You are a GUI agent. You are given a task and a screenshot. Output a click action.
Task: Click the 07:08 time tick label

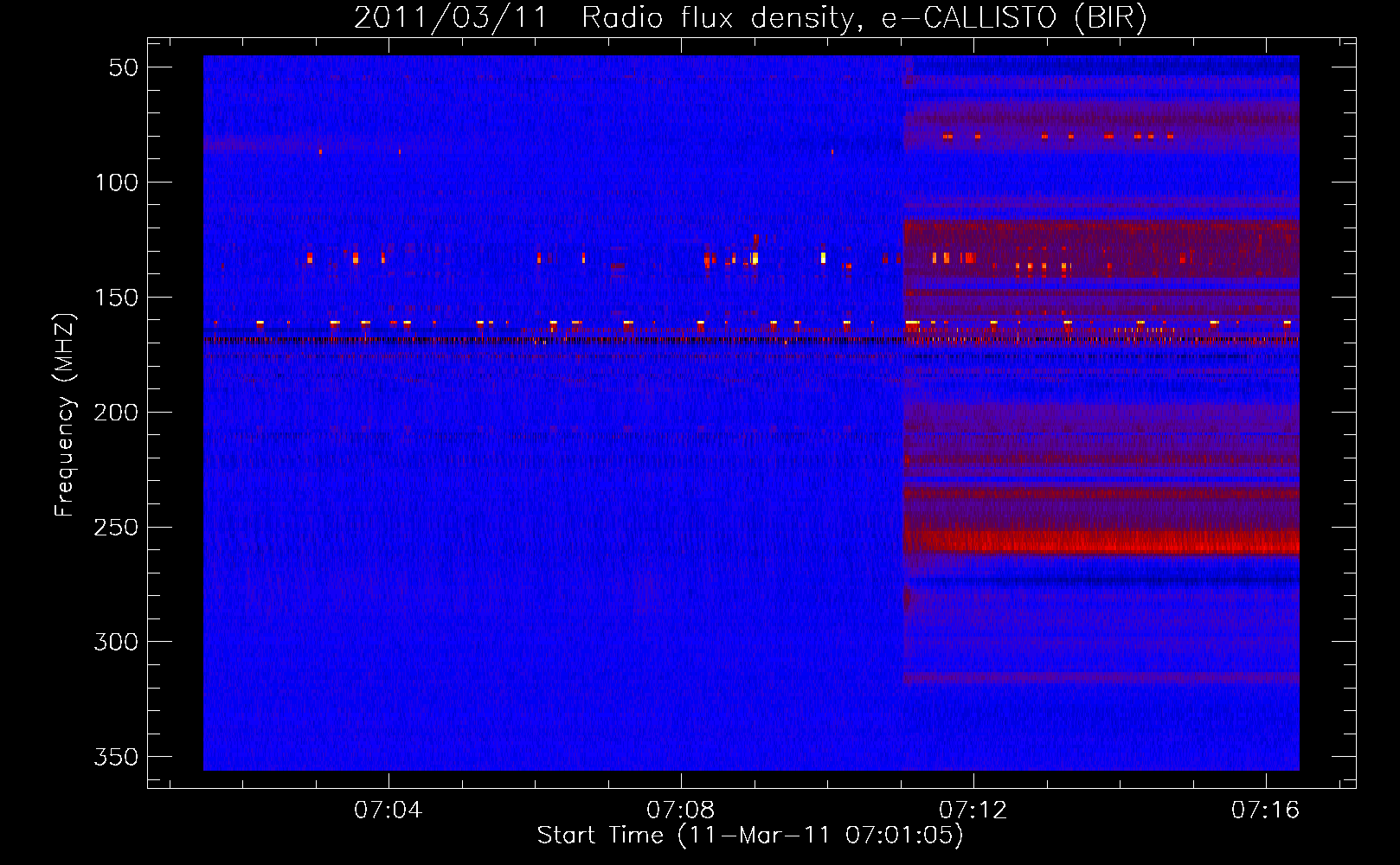click(681, 810)
